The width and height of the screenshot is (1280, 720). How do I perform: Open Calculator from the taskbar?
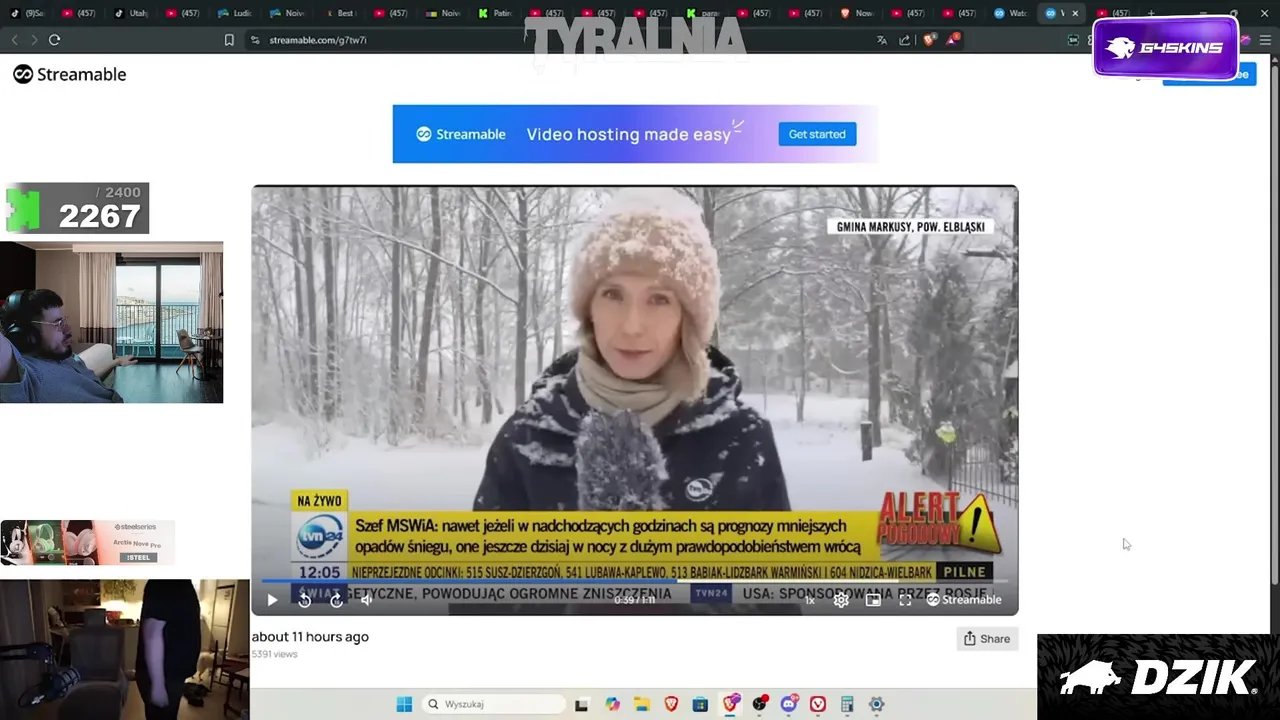(847, 704)
